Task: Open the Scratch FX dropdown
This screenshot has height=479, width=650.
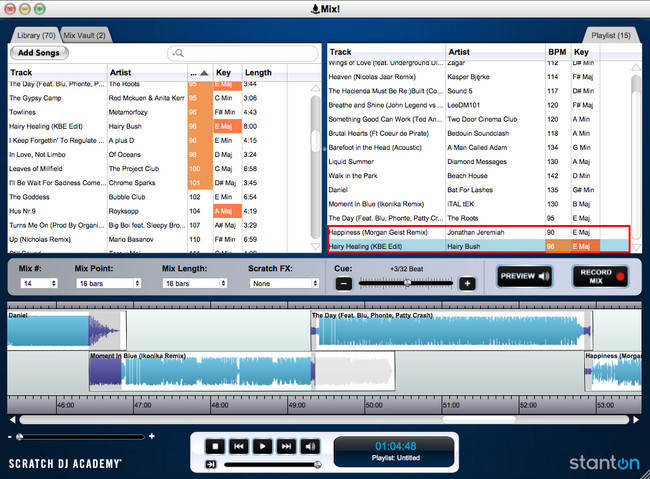Action: point(281,284)
